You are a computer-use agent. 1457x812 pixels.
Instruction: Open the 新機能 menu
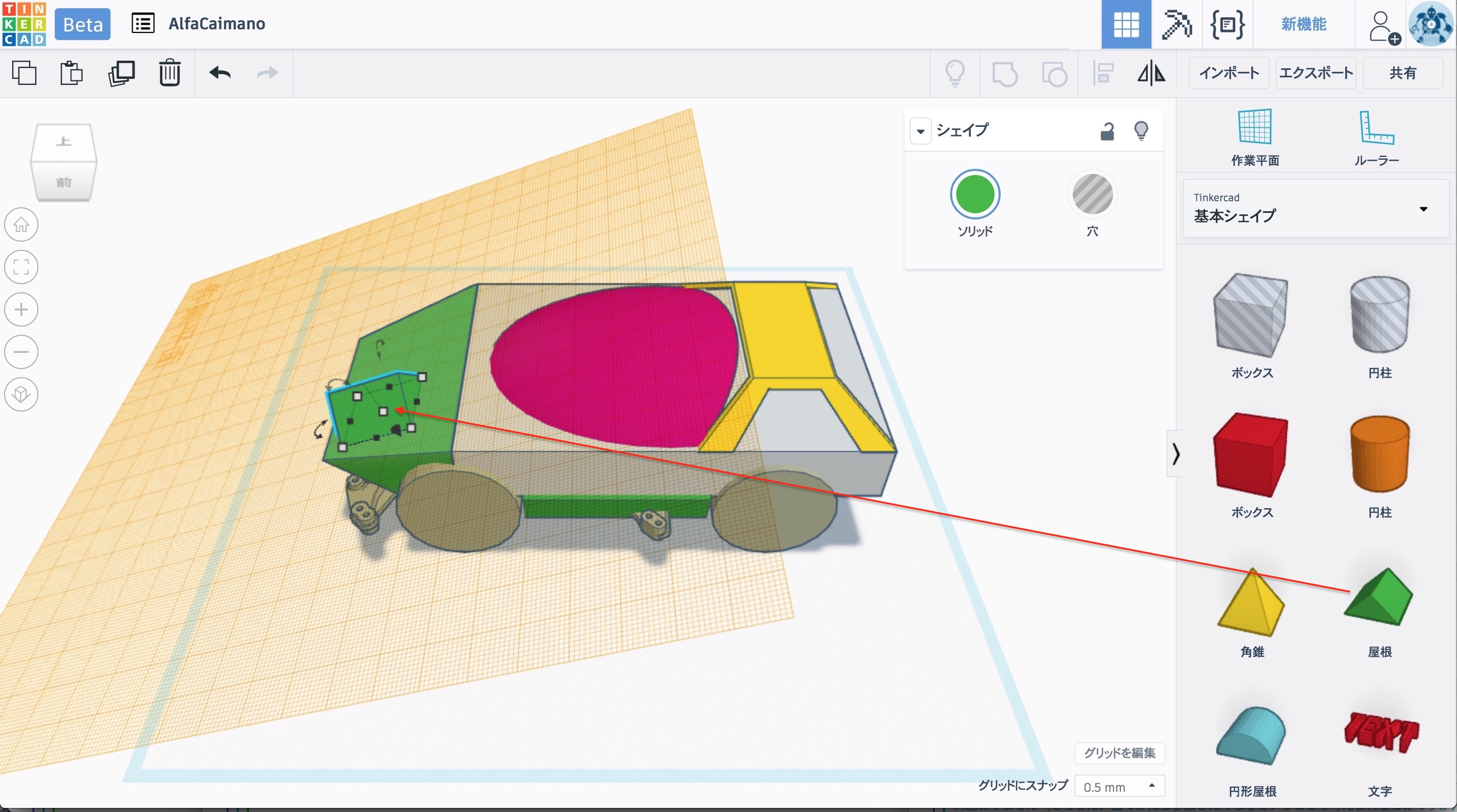pyautogui.click(x=1303, y=24)
